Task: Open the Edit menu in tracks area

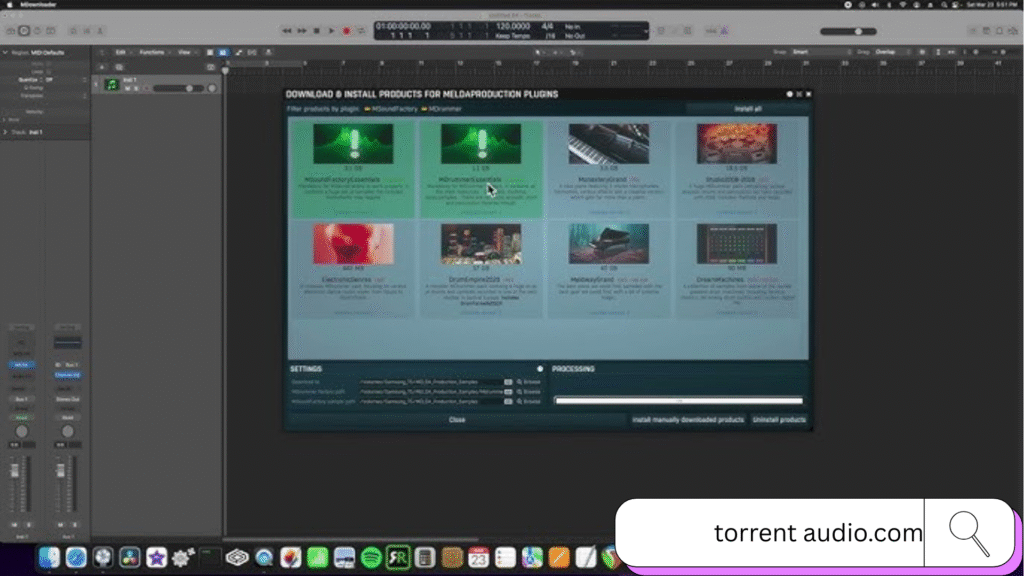Action: coord(122,52)
